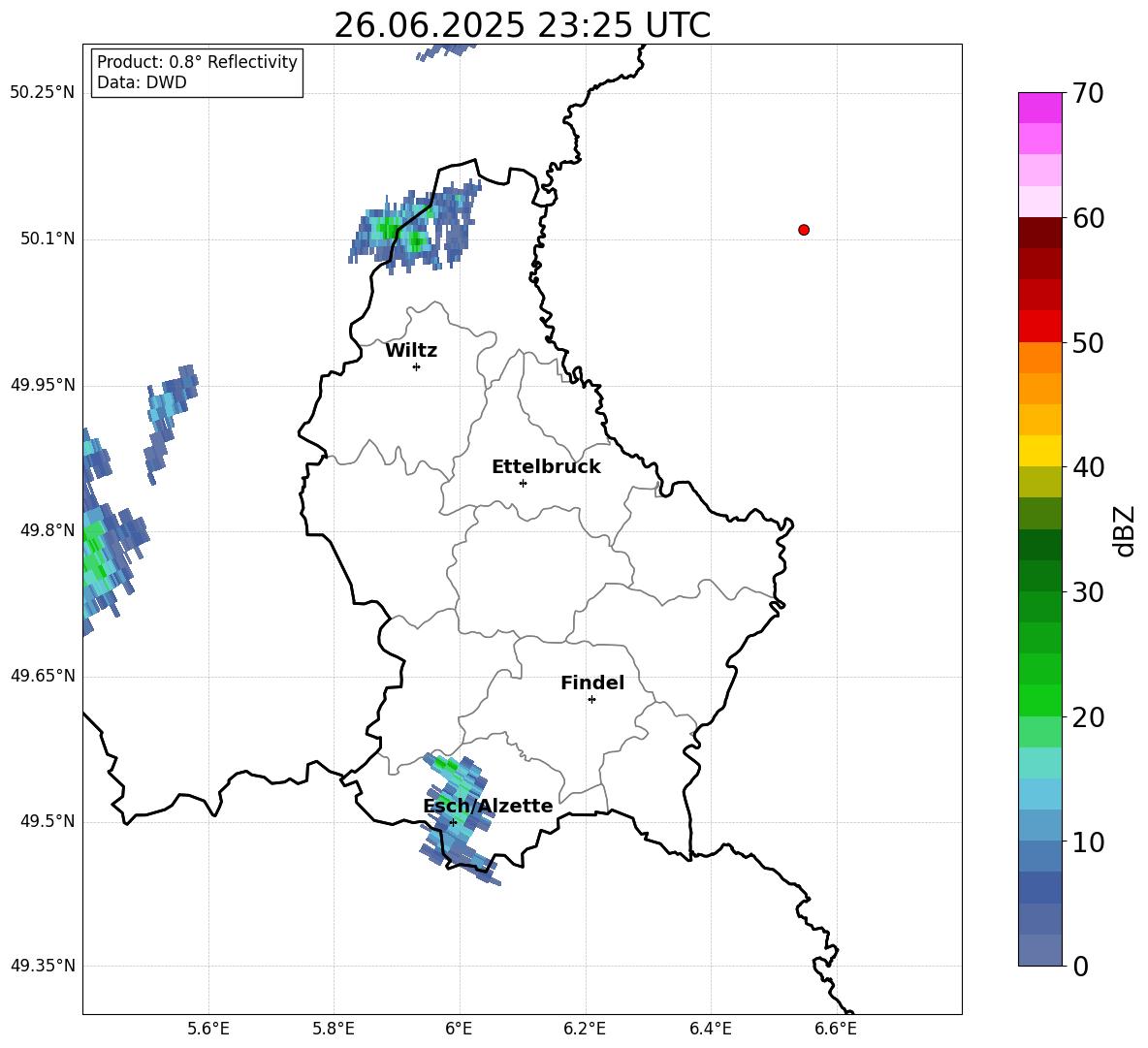Click the 50.1°N latitude label
The image size is (1148, 1048).
click(x=47, y=238)
